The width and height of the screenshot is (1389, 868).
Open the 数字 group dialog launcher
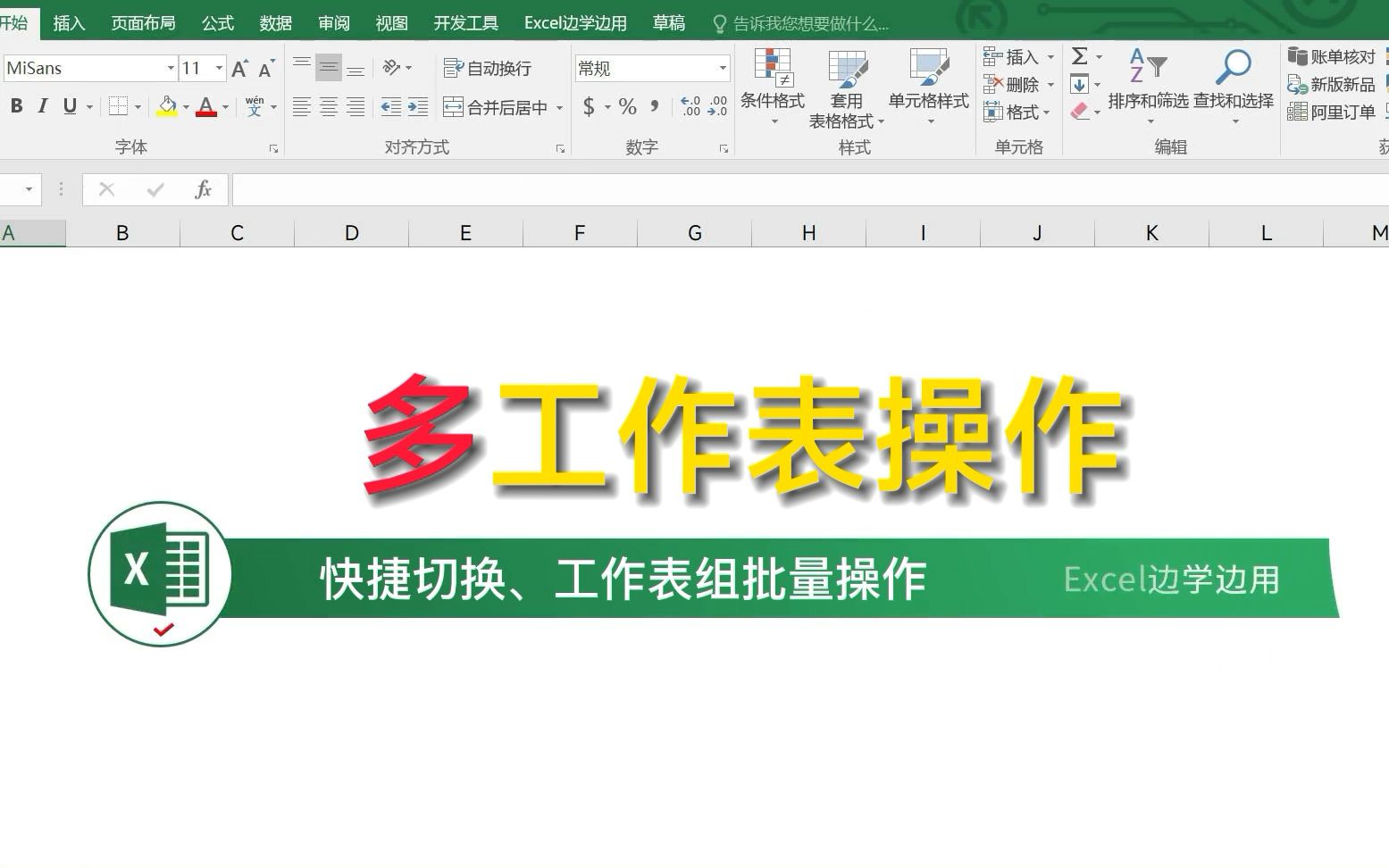coord(724,149)
